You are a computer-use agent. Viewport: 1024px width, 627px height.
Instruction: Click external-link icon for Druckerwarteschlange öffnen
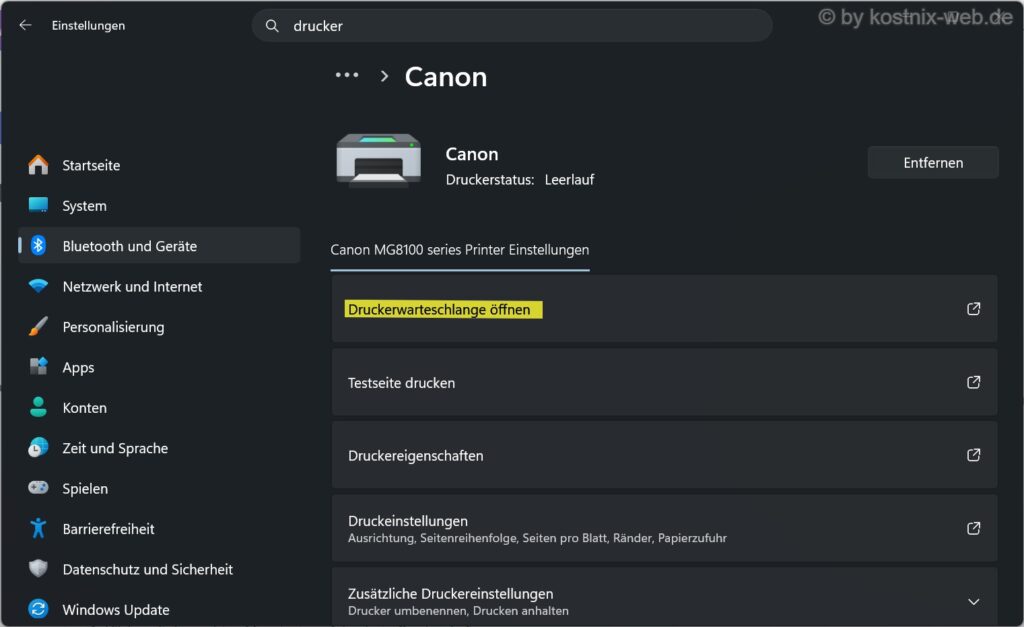pyautogui.click(x=974, y=308)
